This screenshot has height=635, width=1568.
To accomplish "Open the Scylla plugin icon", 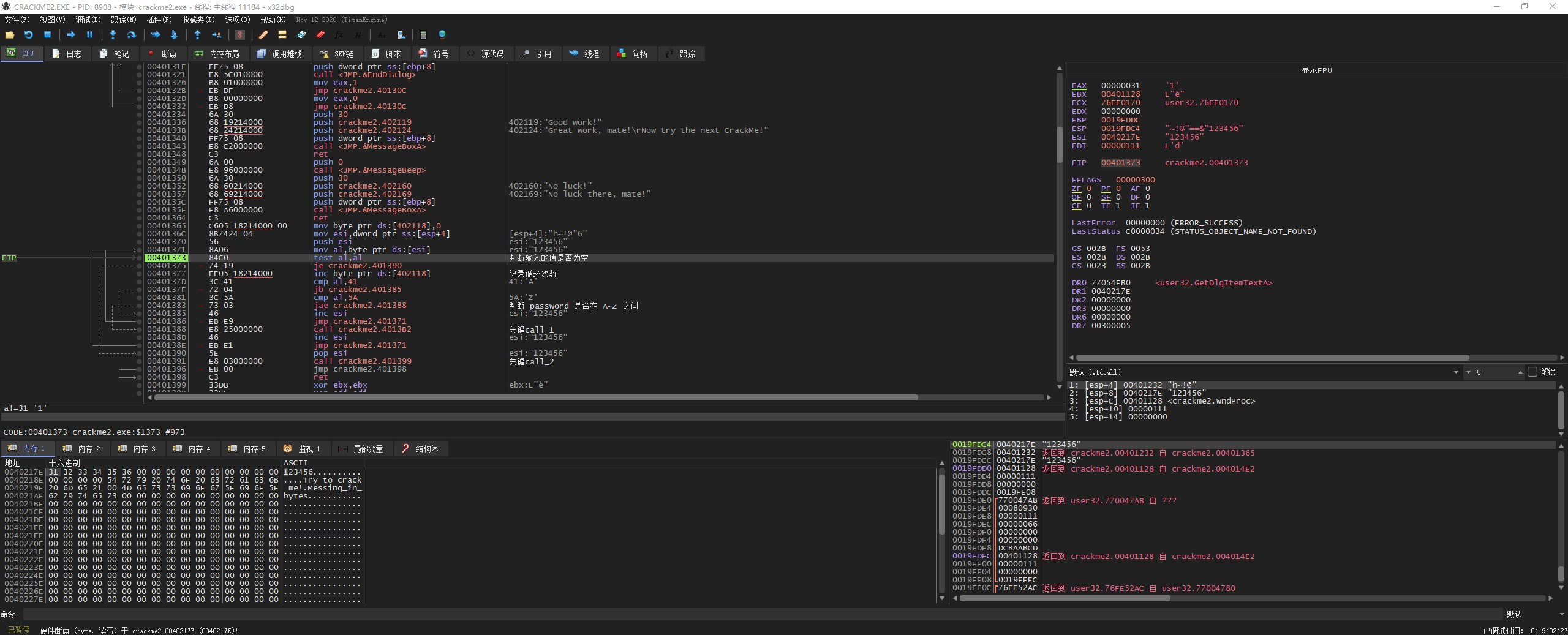I will coord(240,35).
